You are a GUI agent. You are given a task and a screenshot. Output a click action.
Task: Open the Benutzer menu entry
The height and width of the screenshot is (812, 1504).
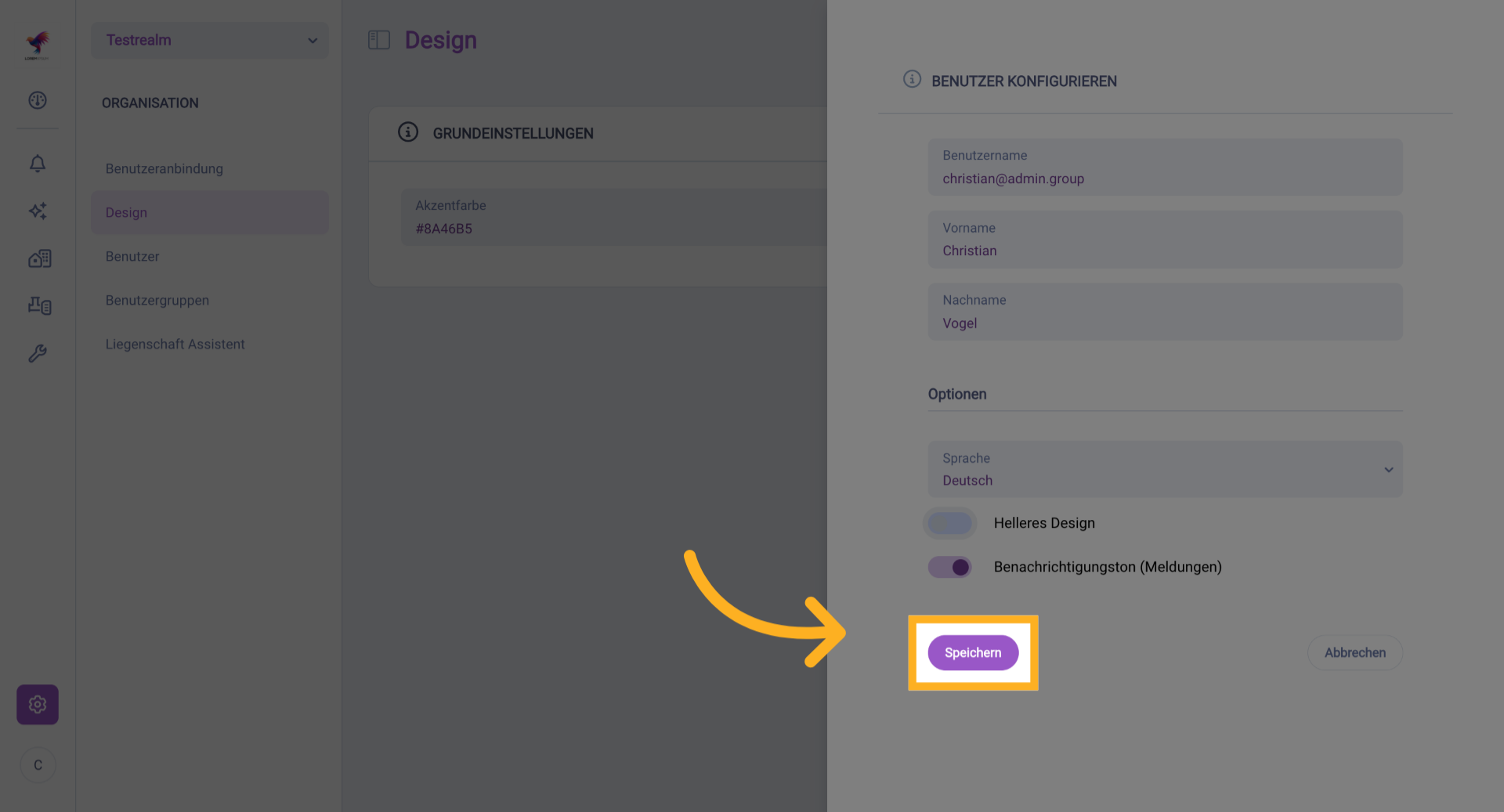tap(132, 257)
